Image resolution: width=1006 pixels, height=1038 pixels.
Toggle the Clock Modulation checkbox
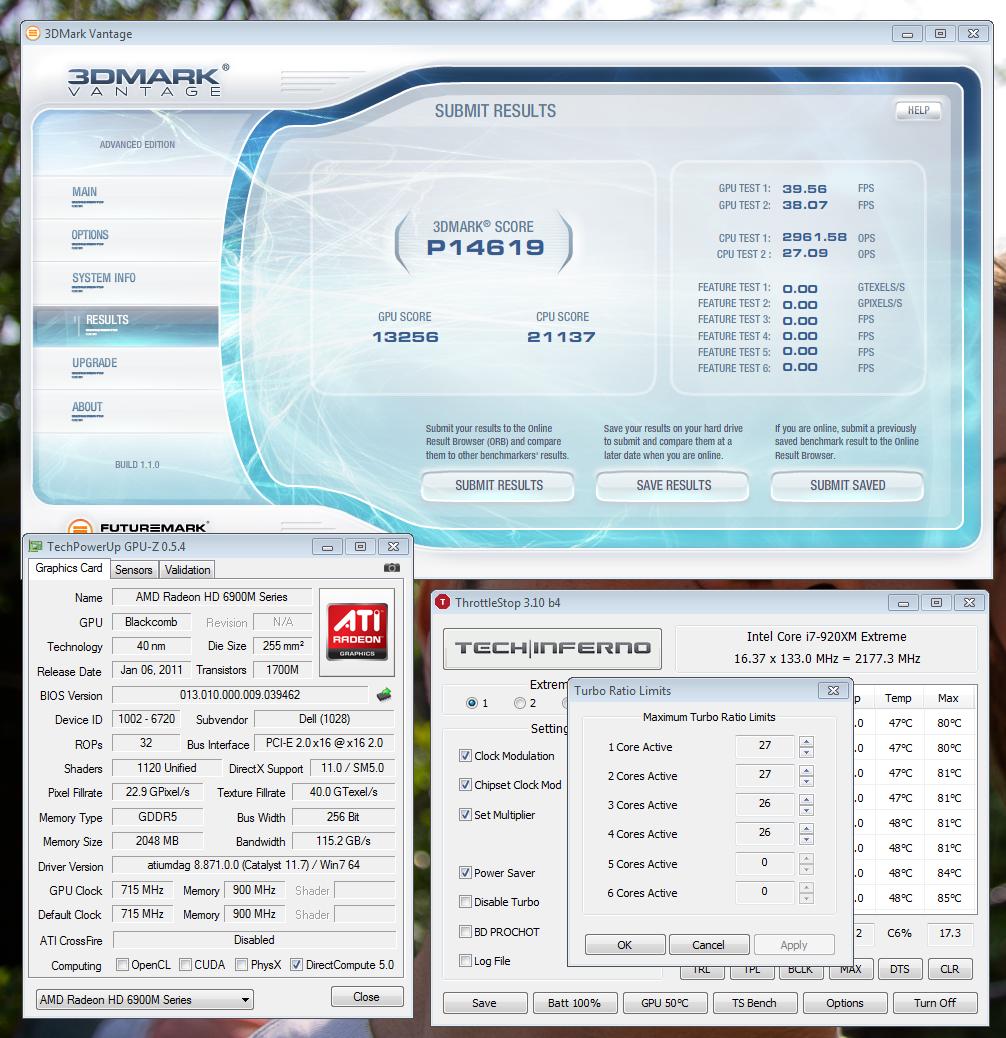click(x=465, y=755)
